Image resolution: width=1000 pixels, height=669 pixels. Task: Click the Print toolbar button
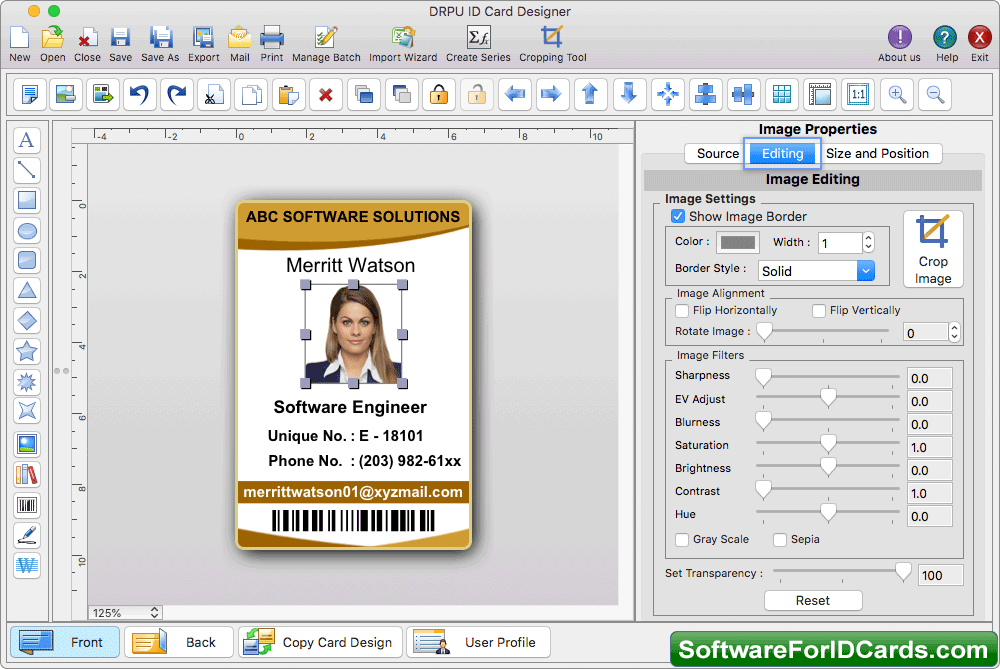point(272,44)
